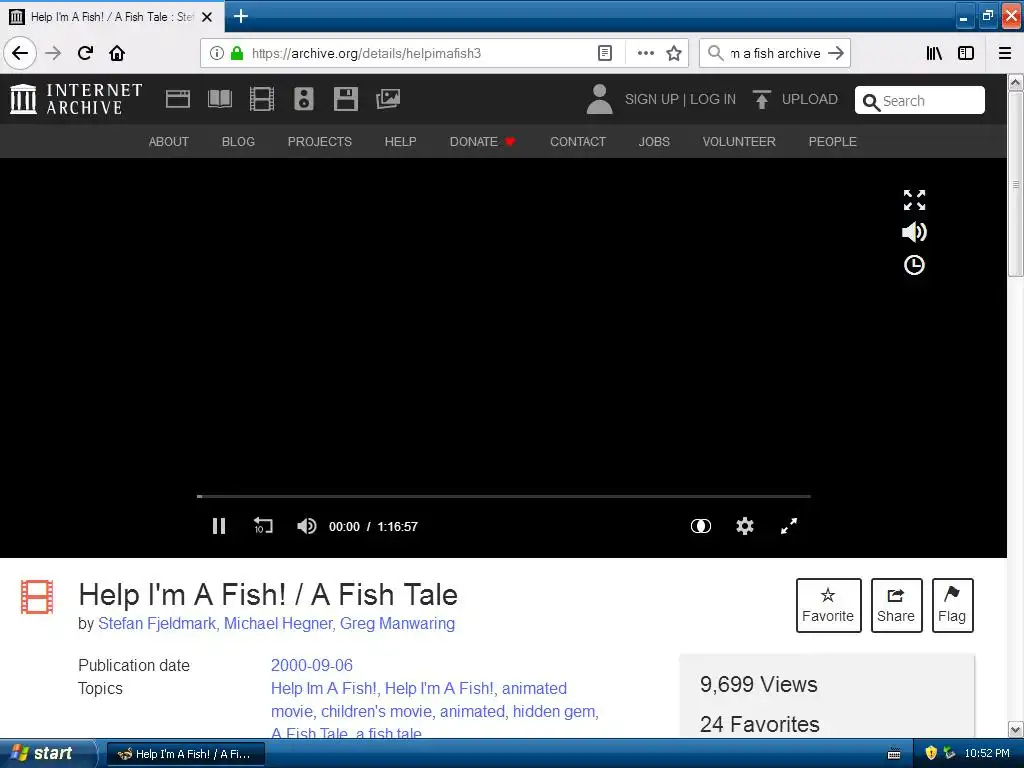The width and height of the screenshot is (1024, 768).
Task: Open the Video film strip icon in header
Action: 262,99
